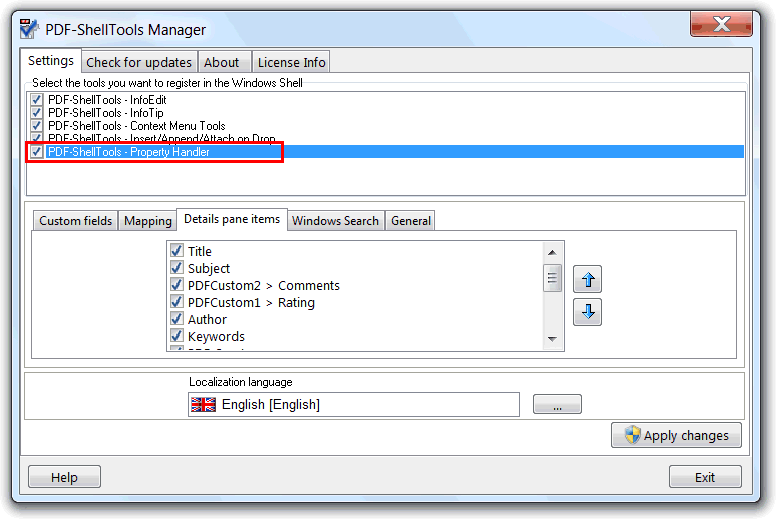Screen dimensions: 776x519
Task: Toggle the Context Menu Tools checkbox
Action: [37, 126]
